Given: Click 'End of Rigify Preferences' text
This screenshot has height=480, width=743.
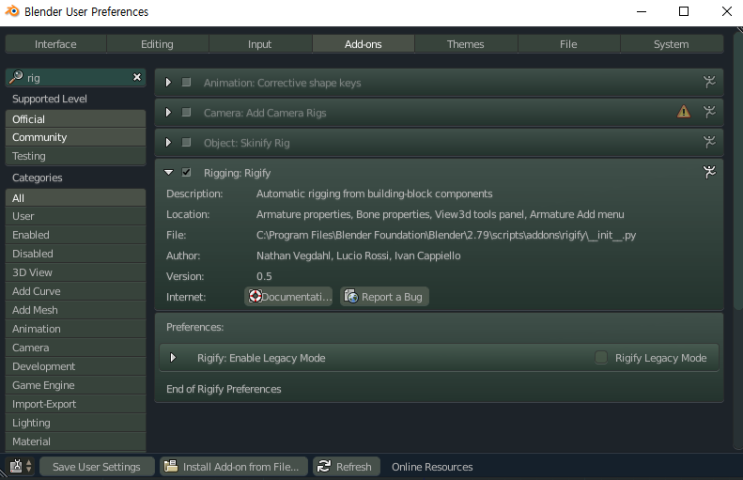Looking at the screenshot, I should pyautogui.click(x=224, y=389).
